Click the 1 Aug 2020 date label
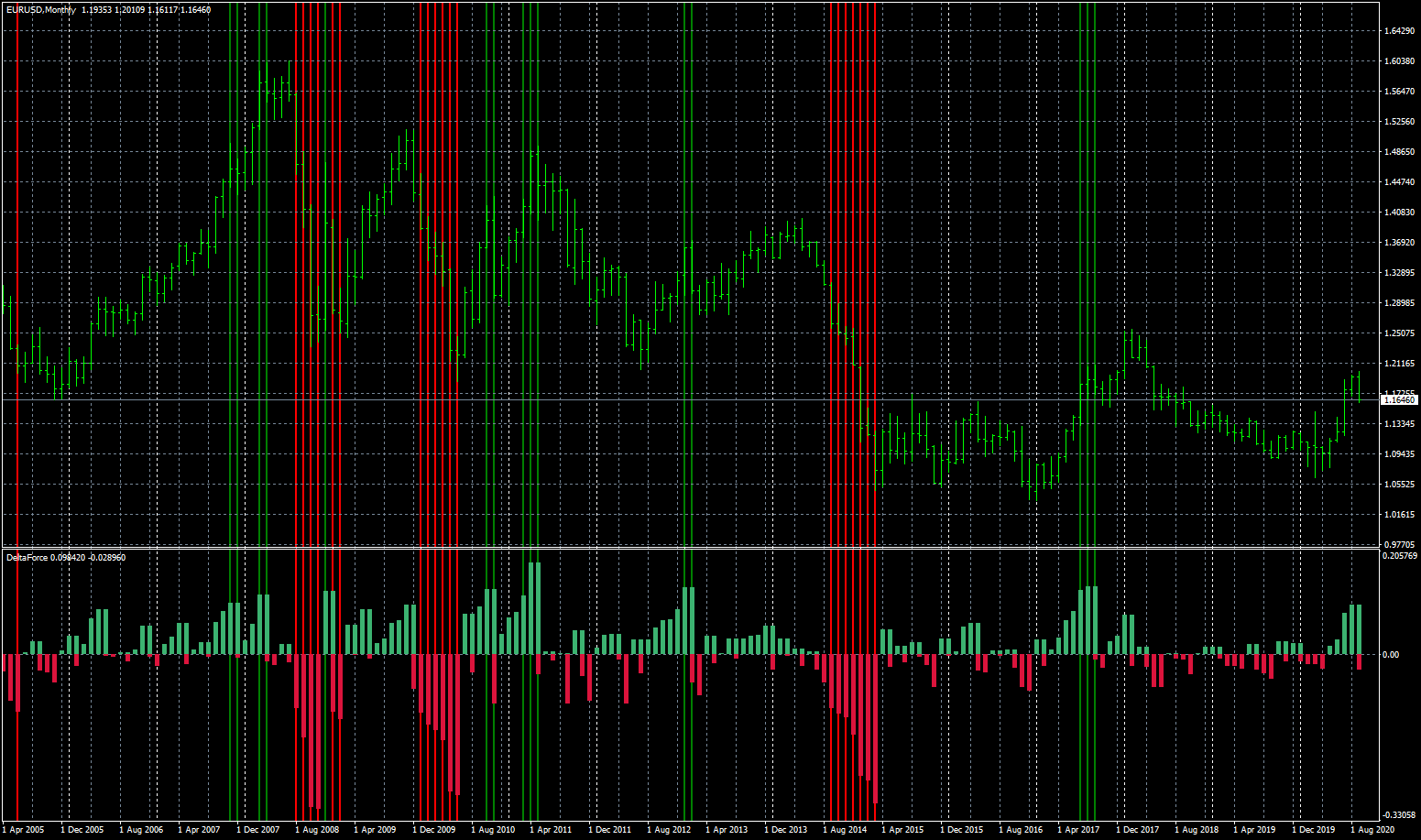The width and height of the screenshot is (1421, 840). pyautogui.click(x=1372, y=830)
